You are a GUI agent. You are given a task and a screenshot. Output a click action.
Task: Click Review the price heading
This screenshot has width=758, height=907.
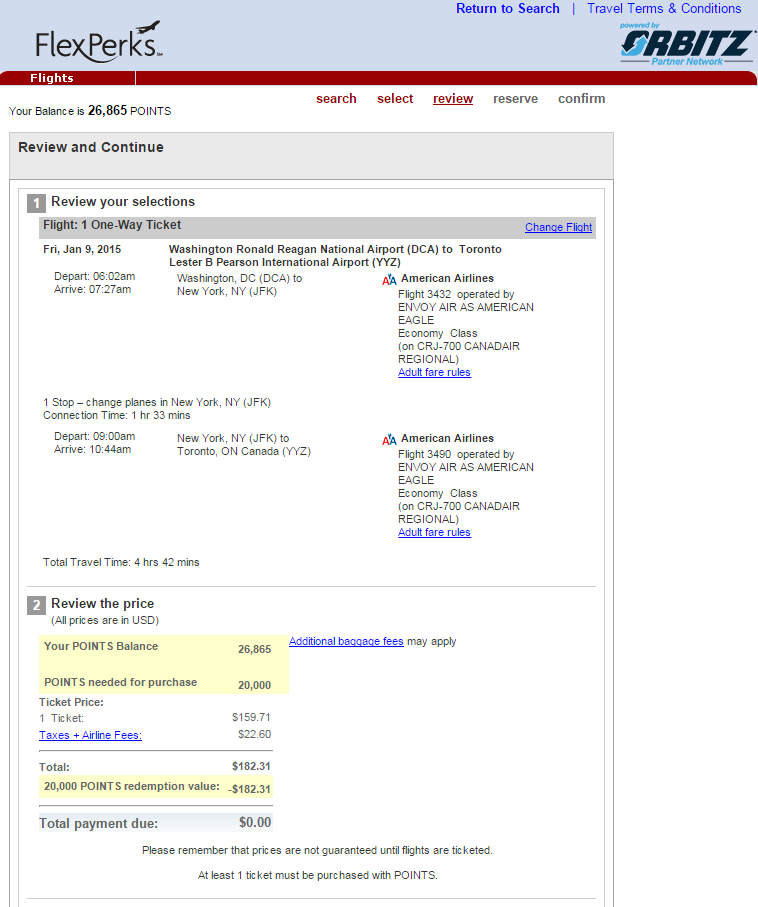102,604
